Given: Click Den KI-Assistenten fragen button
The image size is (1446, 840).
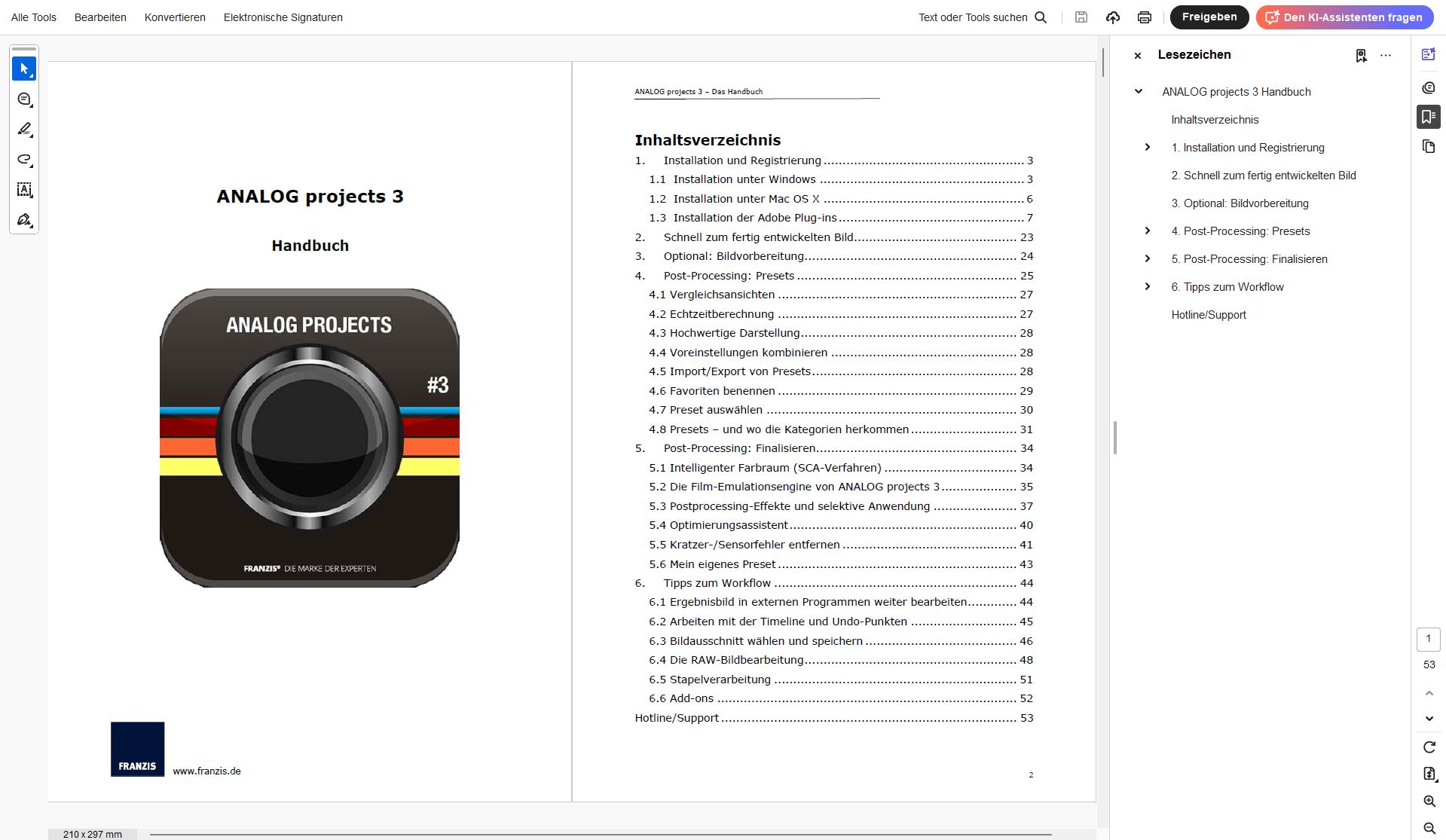Looking at the screenshot, I should [x=1344, y=17].
